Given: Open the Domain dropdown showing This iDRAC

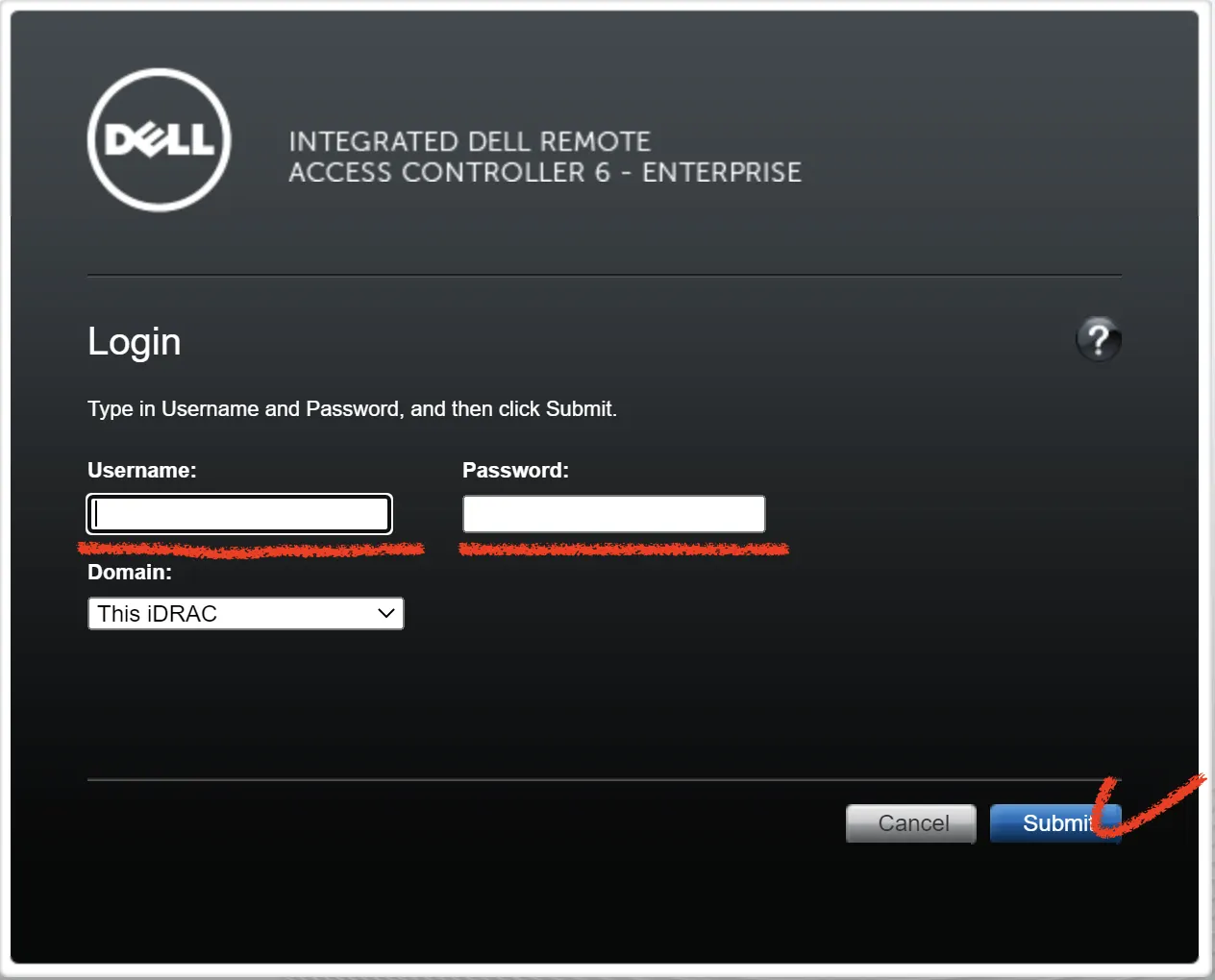Looking at the screenshot, I should pyautogui.click(x=246, y=614).
